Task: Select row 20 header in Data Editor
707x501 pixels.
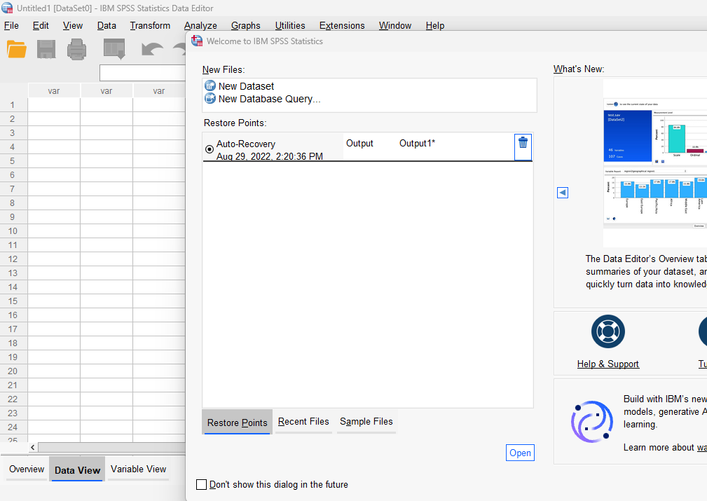Action: [13, 371]
